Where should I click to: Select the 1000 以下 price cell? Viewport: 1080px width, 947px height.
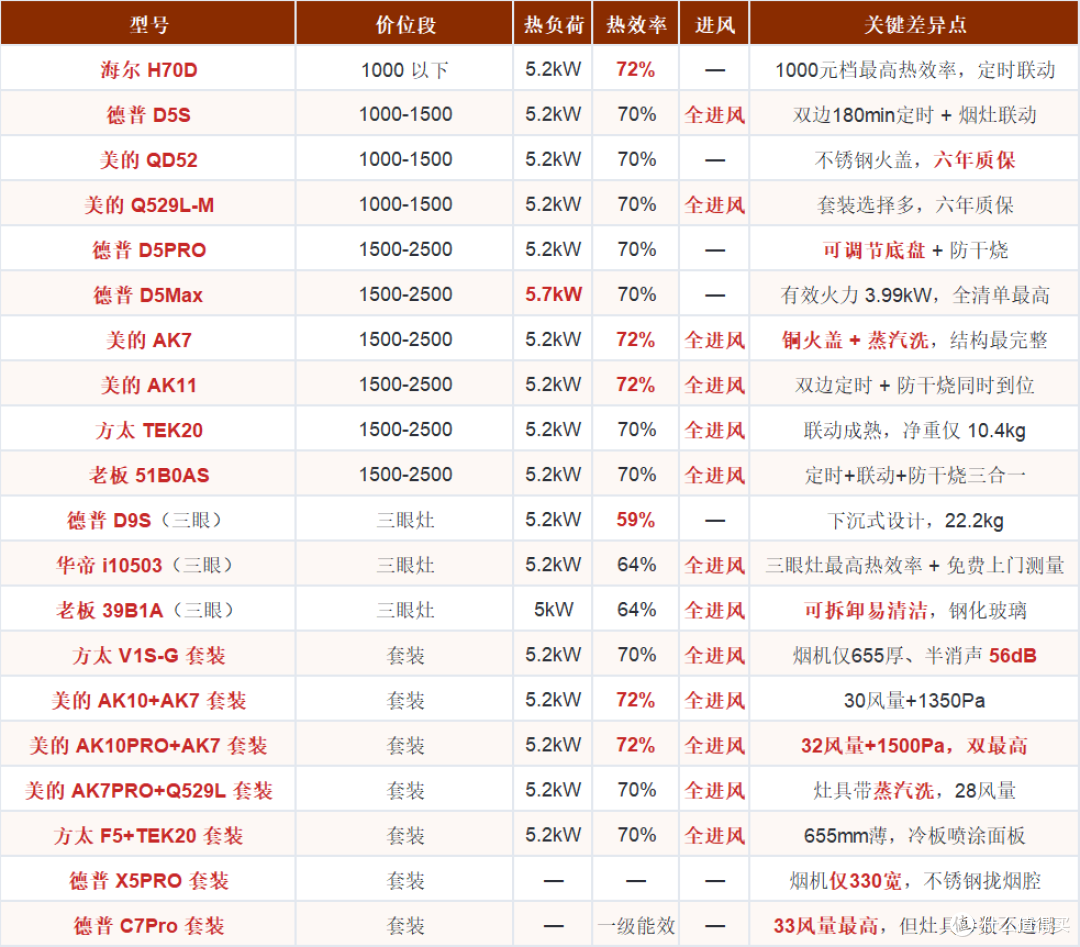coord(406,70)
